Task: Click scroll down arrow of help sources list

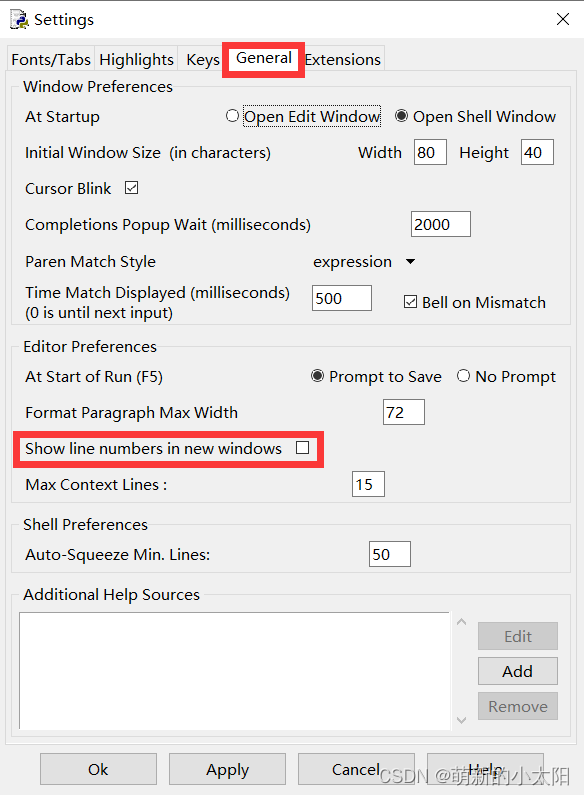Action: click(x=461, y=720)
